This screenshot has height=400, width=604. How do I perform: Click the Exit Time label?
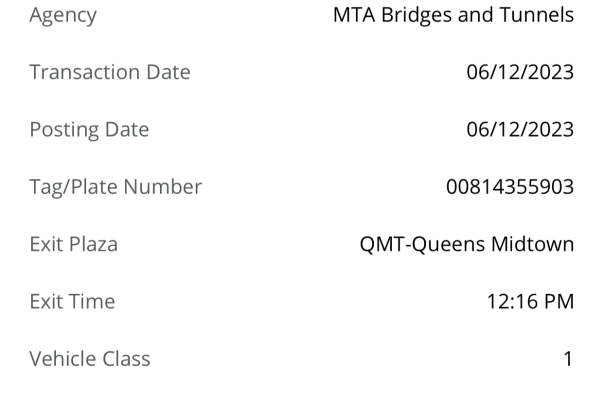[x=72, y=300]
